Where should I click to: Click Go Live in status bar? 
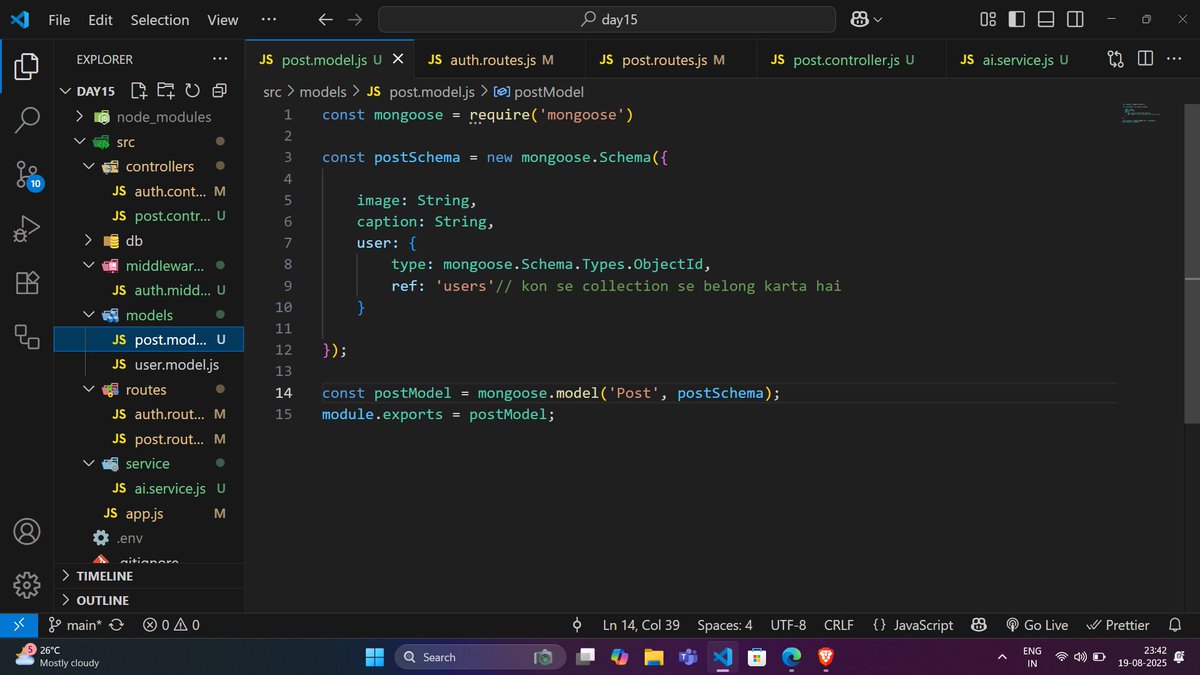point(1036,625)
